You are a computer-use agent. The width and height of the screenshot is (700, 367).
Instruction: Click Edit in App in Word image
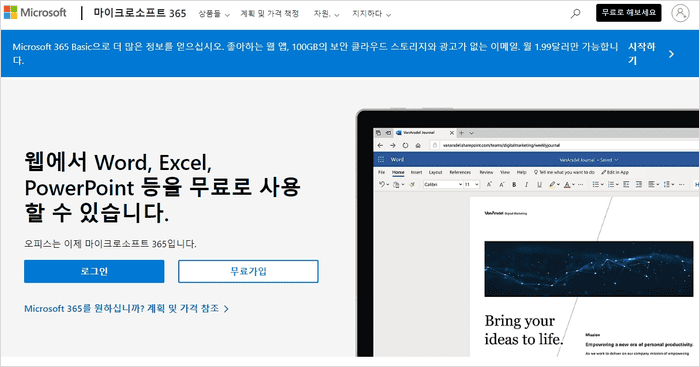615,172
